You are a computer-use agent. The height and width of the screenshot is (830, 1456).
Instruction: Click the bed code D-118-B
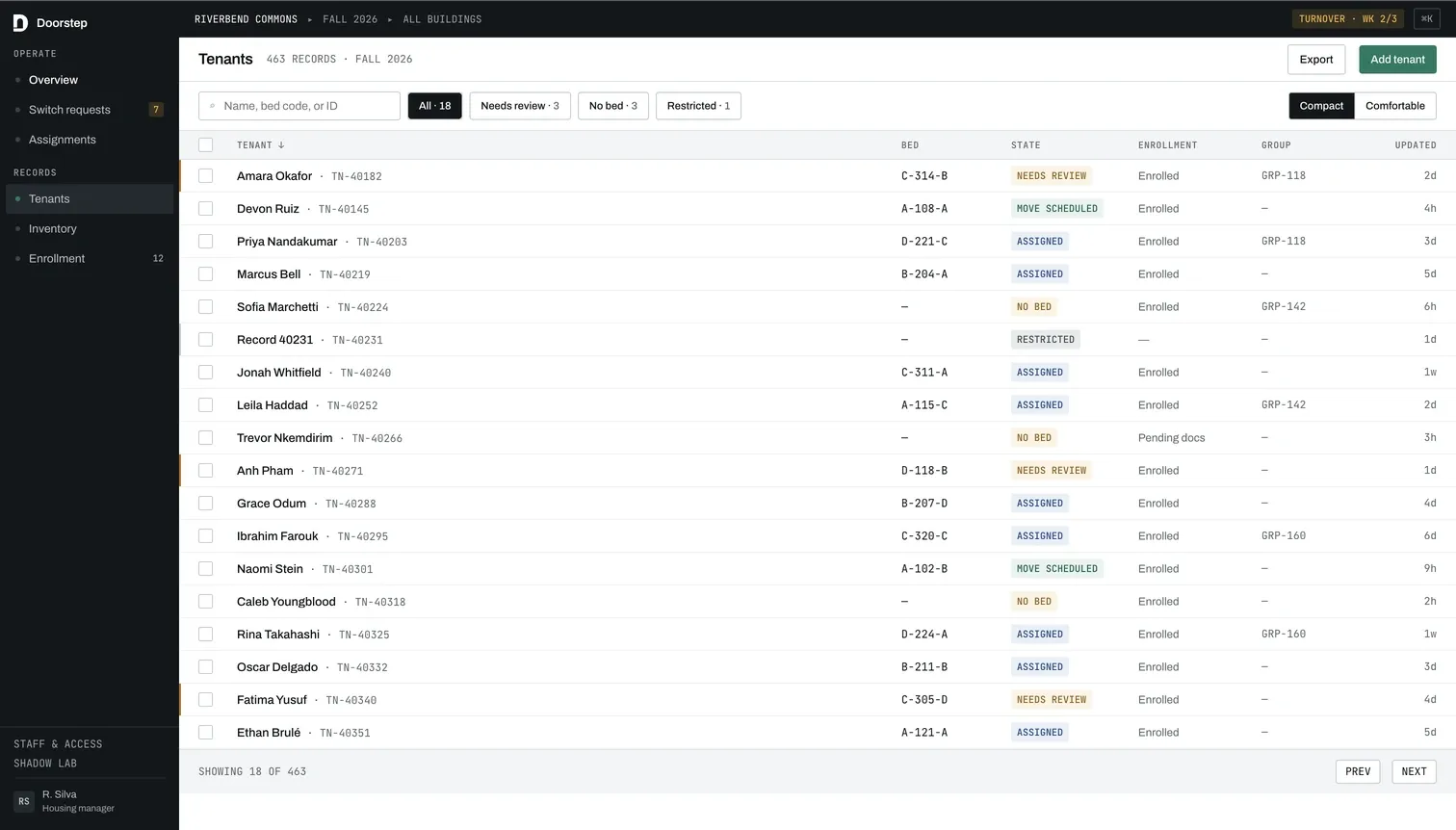pos(924,471)
